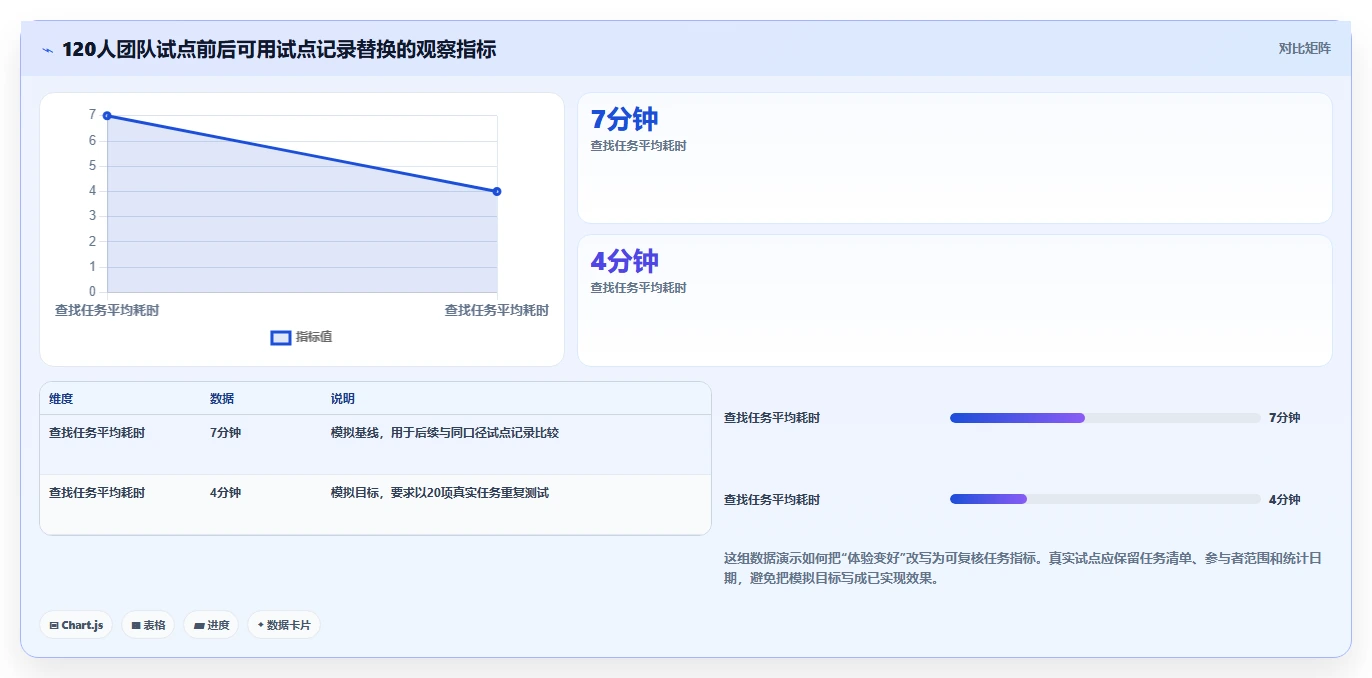Click the 说明 table column header

(343, 399)
